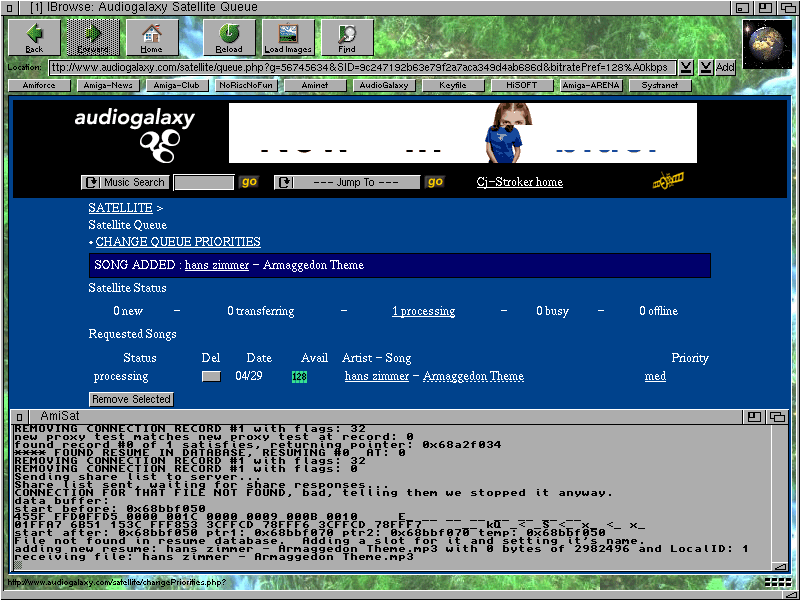Click into the Location URL field
This screenshot has height=600, width=800.
click(362, 67)
